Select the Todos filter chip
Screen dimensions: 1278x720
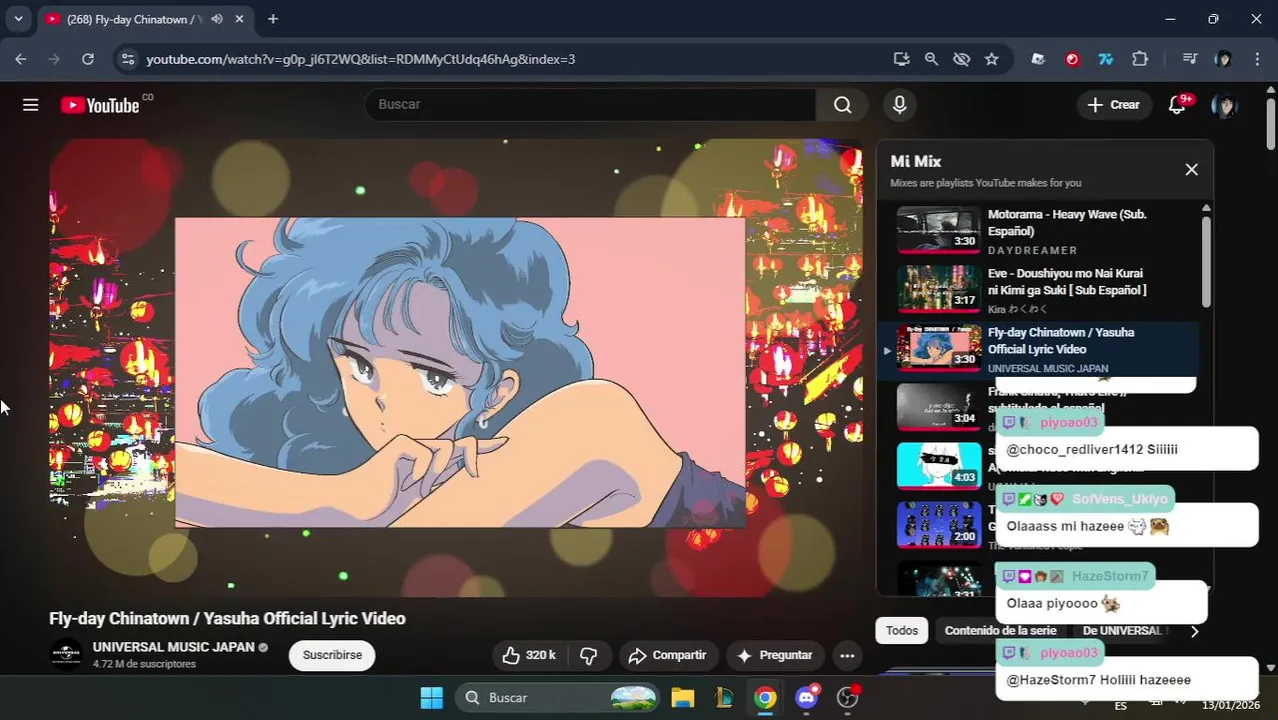click(x=901, y=631)
